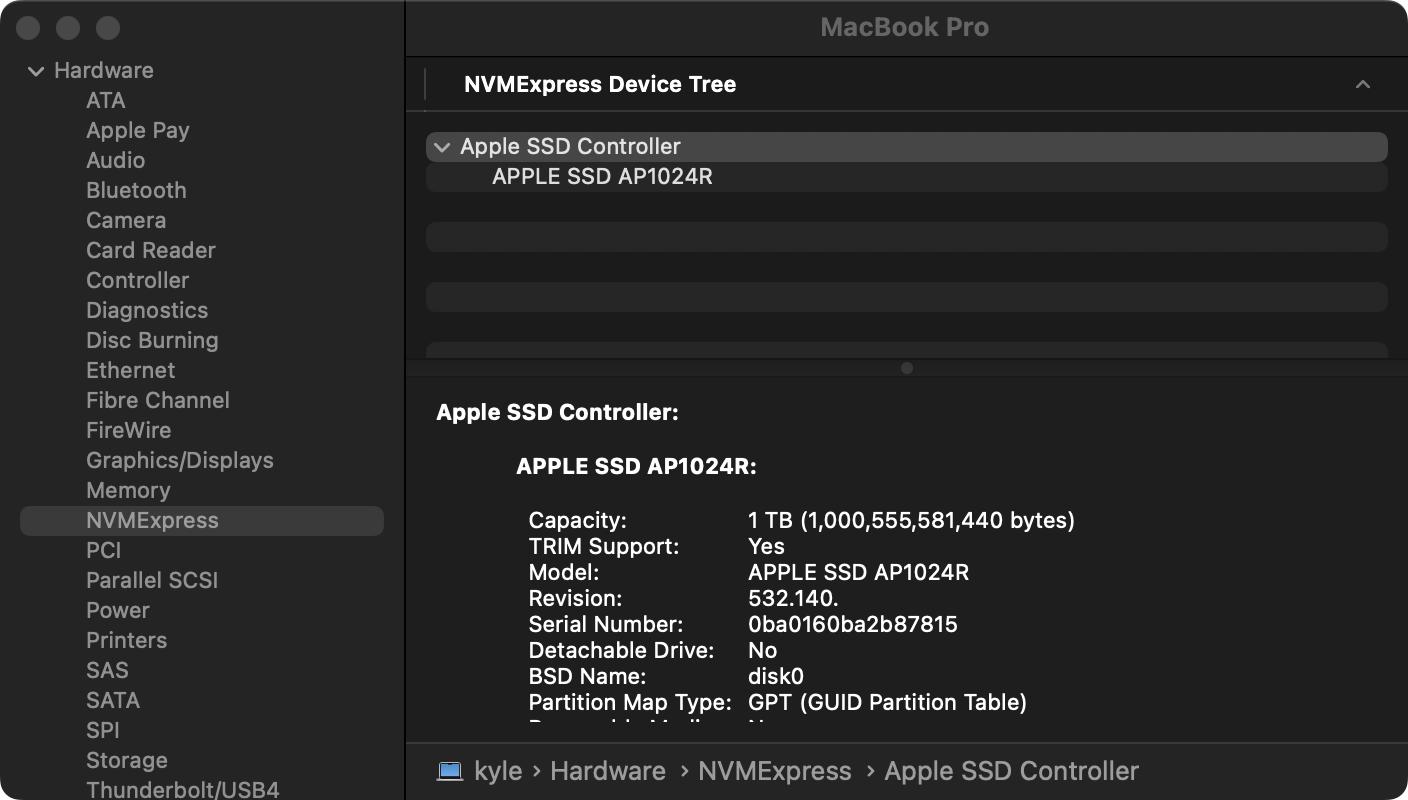Screen dimensions: 1408x800
Task: Click the Model value APPLE SSD AP1024R
Action: [x=858, y=572]
